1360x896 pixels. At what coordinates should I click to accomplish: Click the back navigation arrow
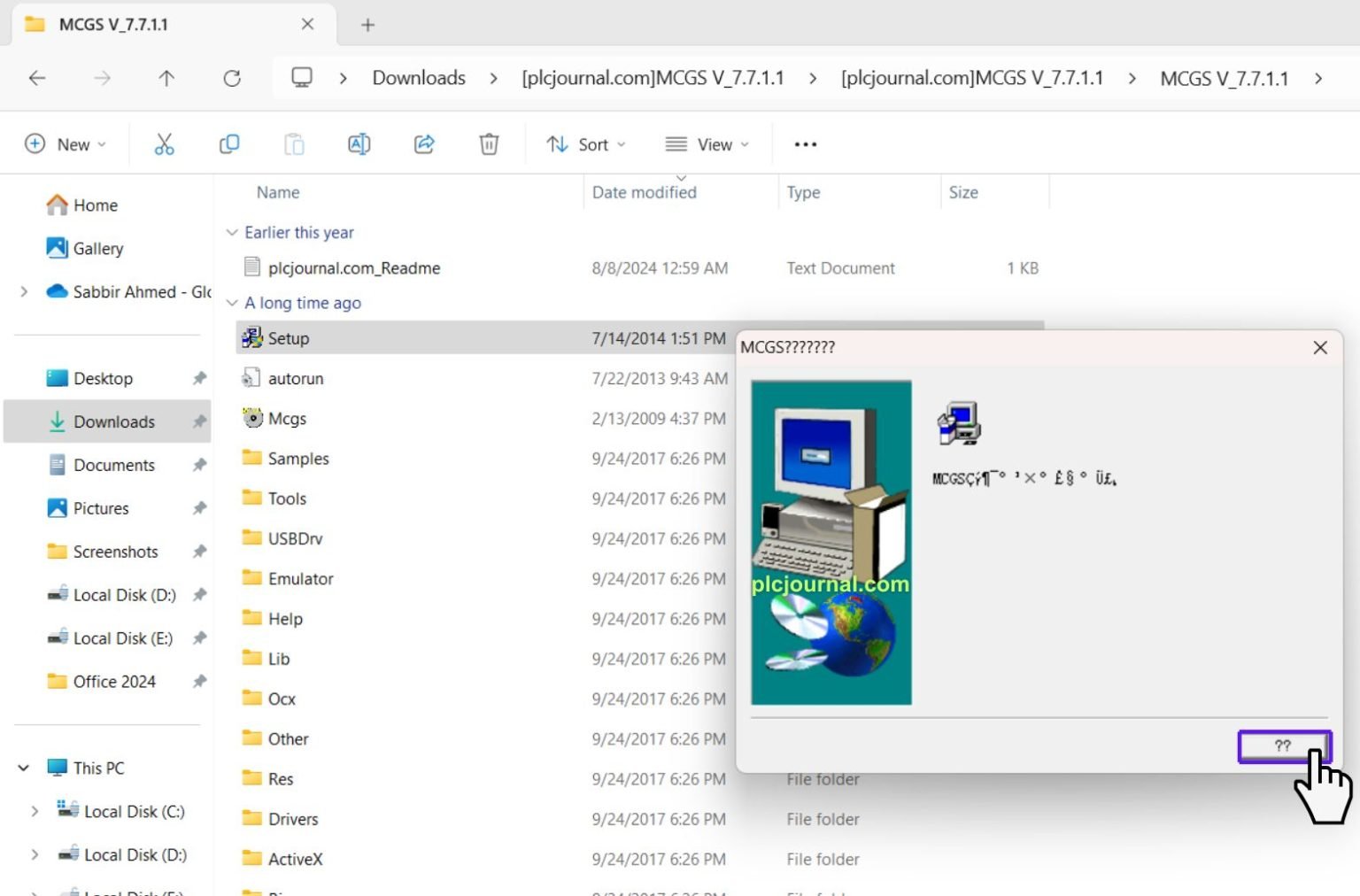(37, 78)
